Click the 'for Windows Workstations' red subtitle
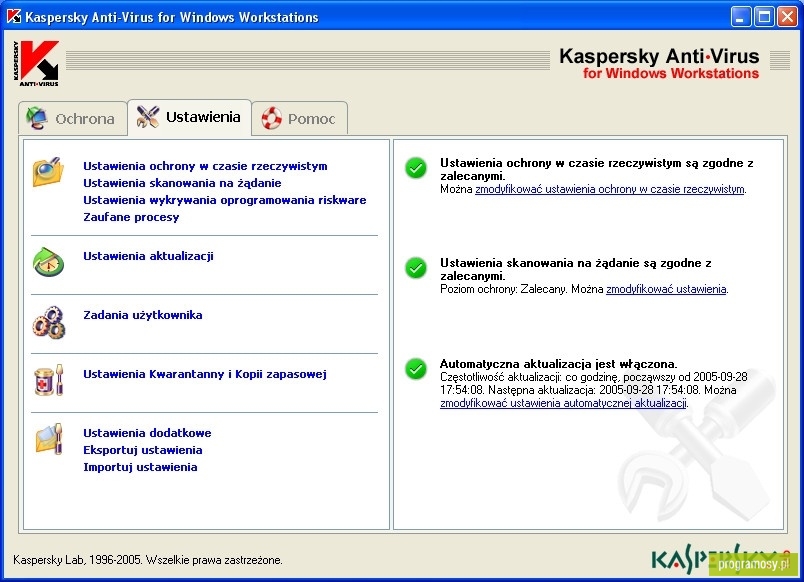This screenshot has height=582, width=804. click(x=671, y=73)
